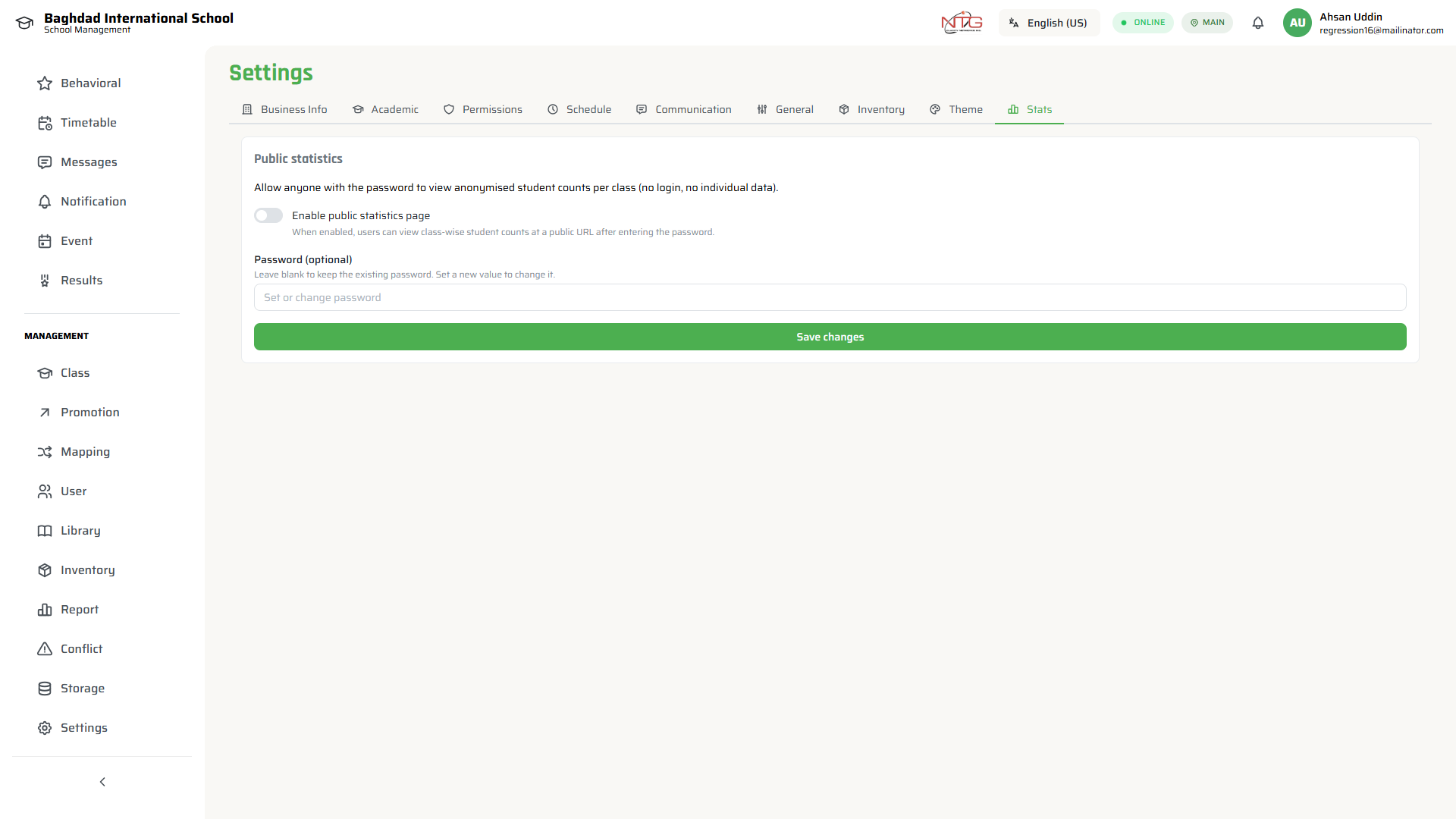
Task: Open the Inventory settings tab
Action: pyautogui.click(x=871, y=109)
